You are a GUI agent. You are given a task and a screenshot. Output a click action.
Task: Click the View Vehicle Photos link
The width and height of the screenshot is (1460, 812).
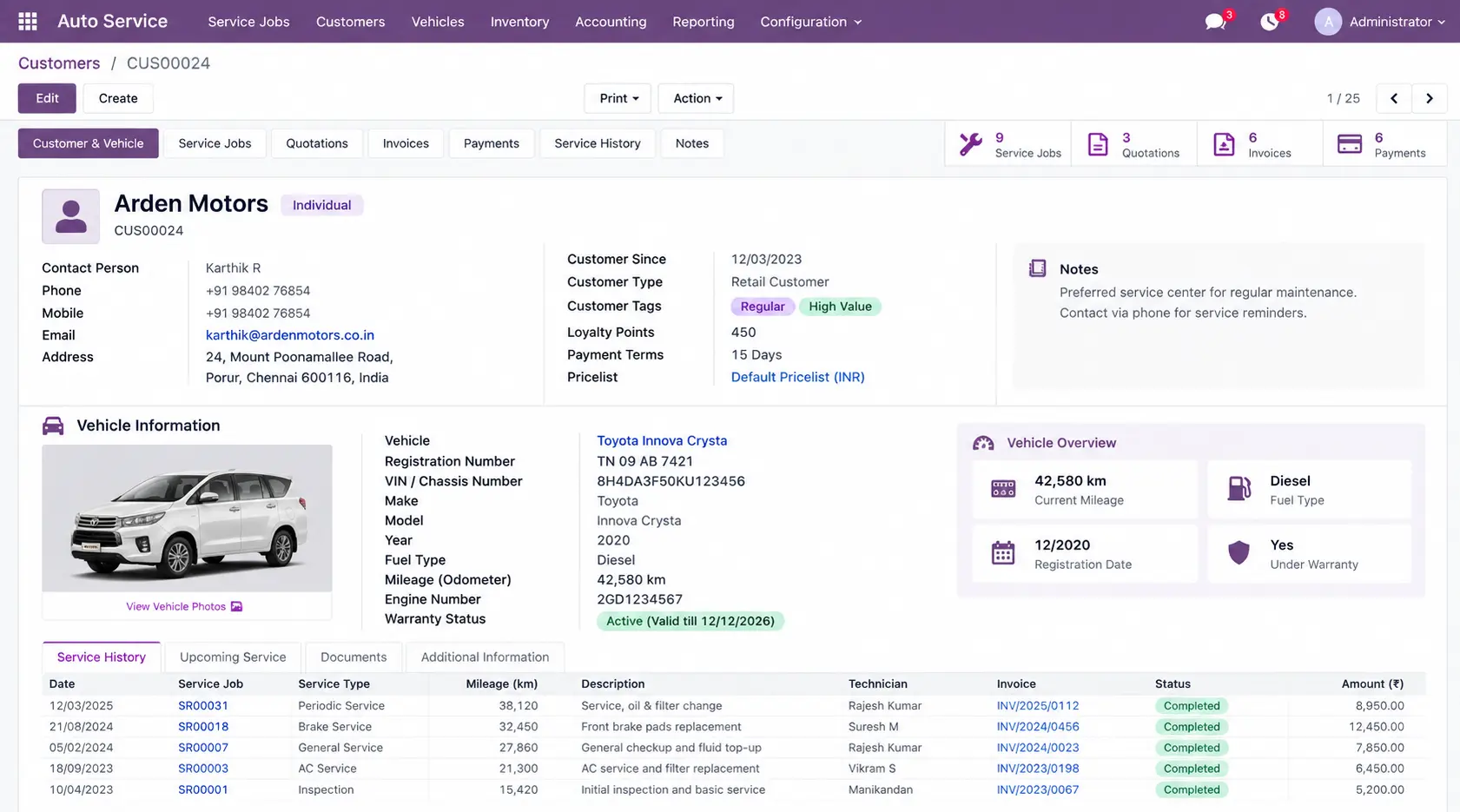point(175,607)
